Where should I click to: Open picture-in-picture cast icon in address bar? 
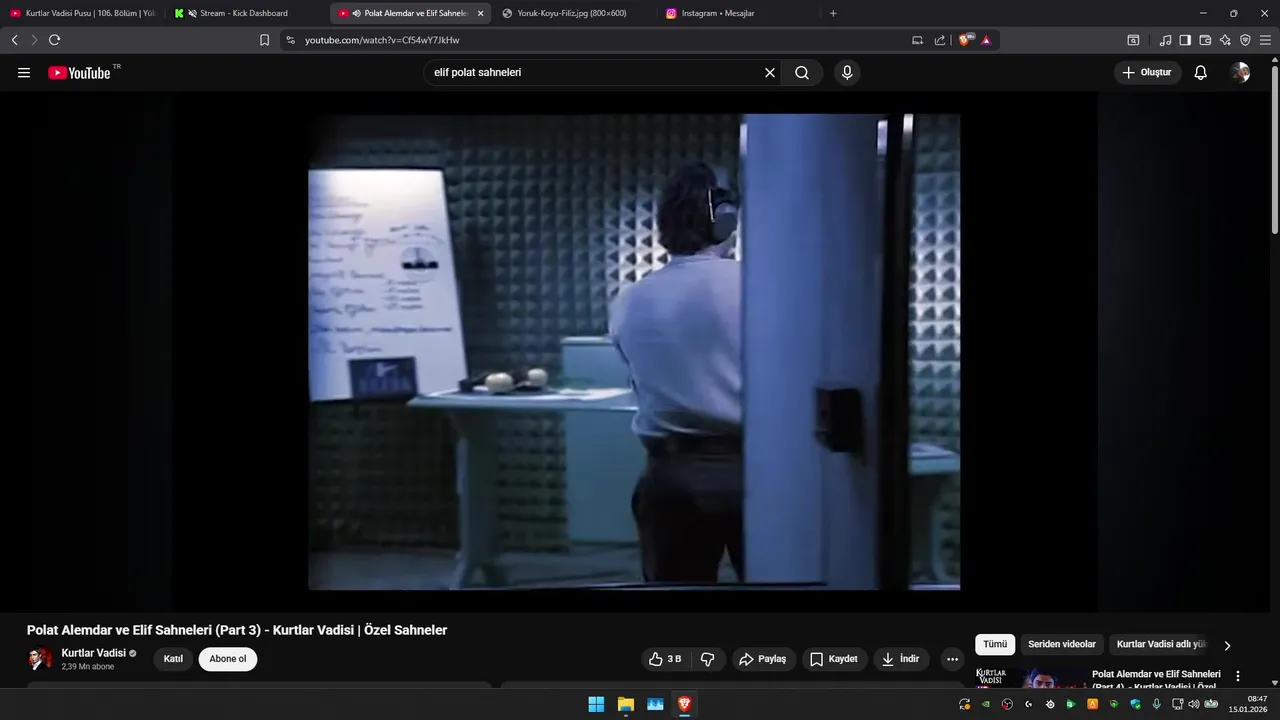pos(917,40)
